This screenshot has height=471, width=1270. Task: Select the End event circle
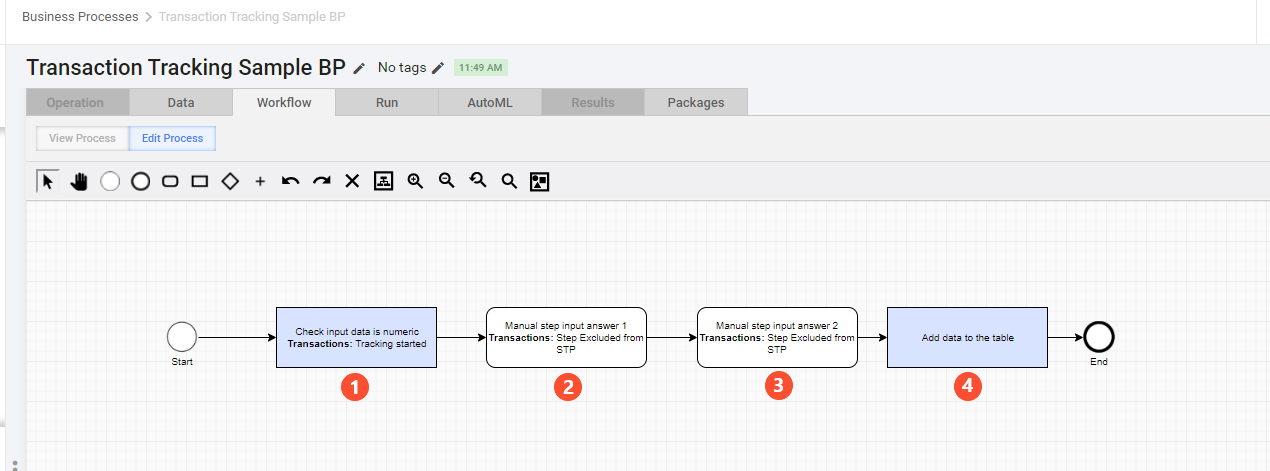coord(1098,337)
